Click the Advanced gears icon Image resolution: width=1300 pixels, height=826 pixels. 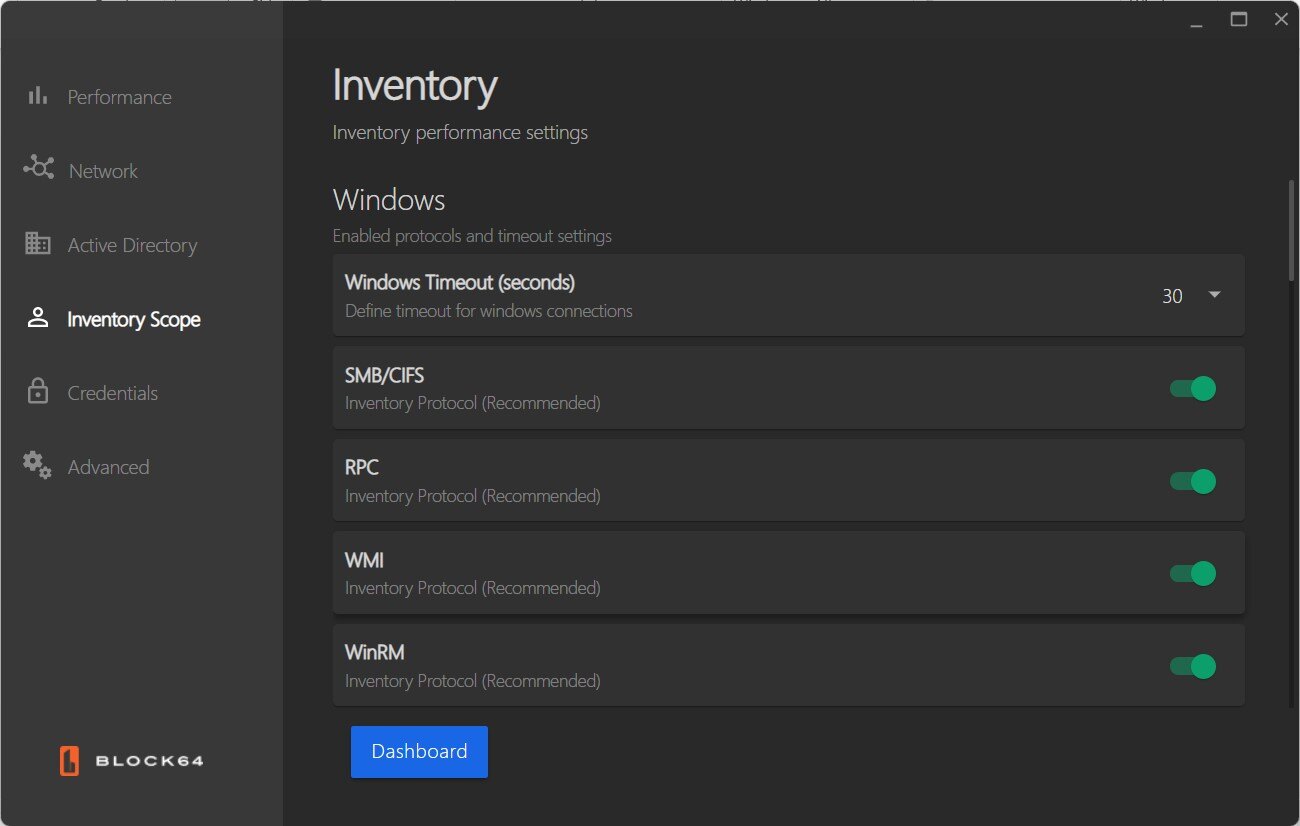coord(38,465)
